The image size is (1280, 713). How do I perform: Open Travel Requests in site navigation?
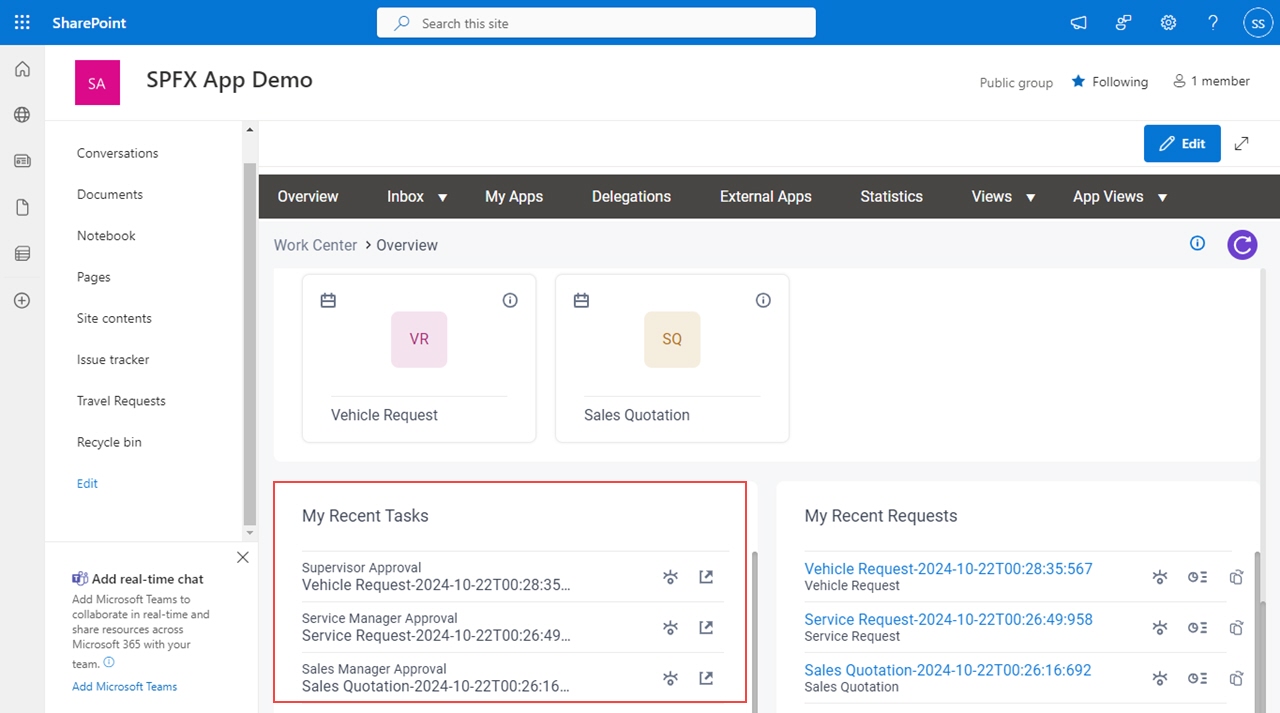pos(121,401)
